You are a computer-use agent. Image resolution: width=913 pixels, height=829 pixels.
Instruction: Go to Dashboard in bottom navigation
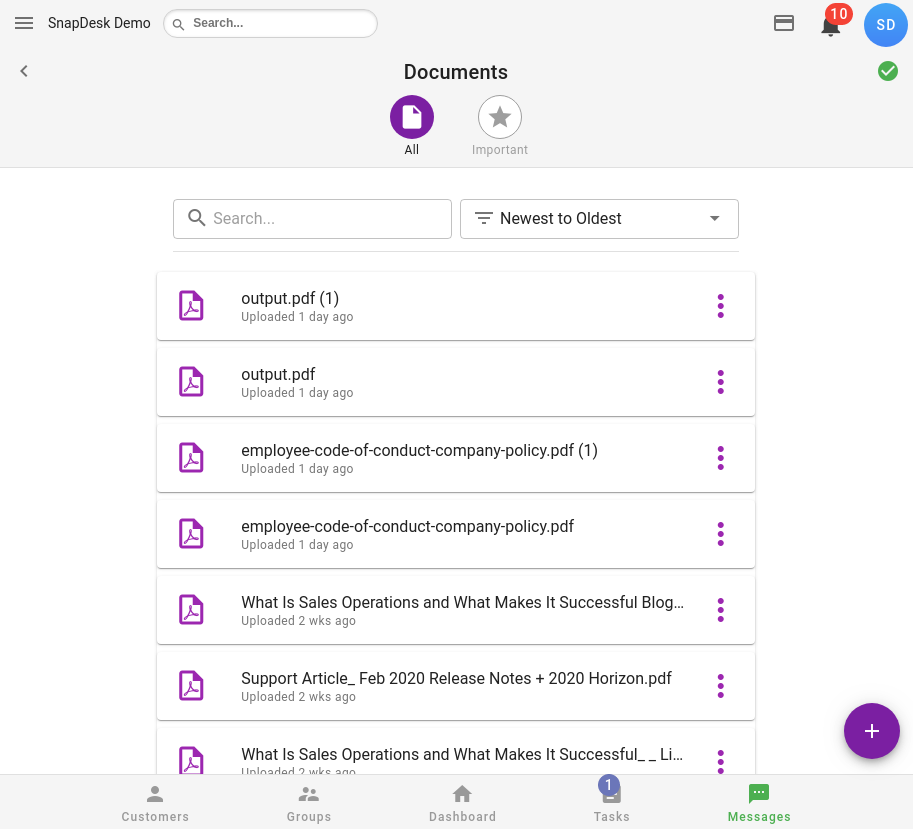pyautogui.click(x=462, y=803)
